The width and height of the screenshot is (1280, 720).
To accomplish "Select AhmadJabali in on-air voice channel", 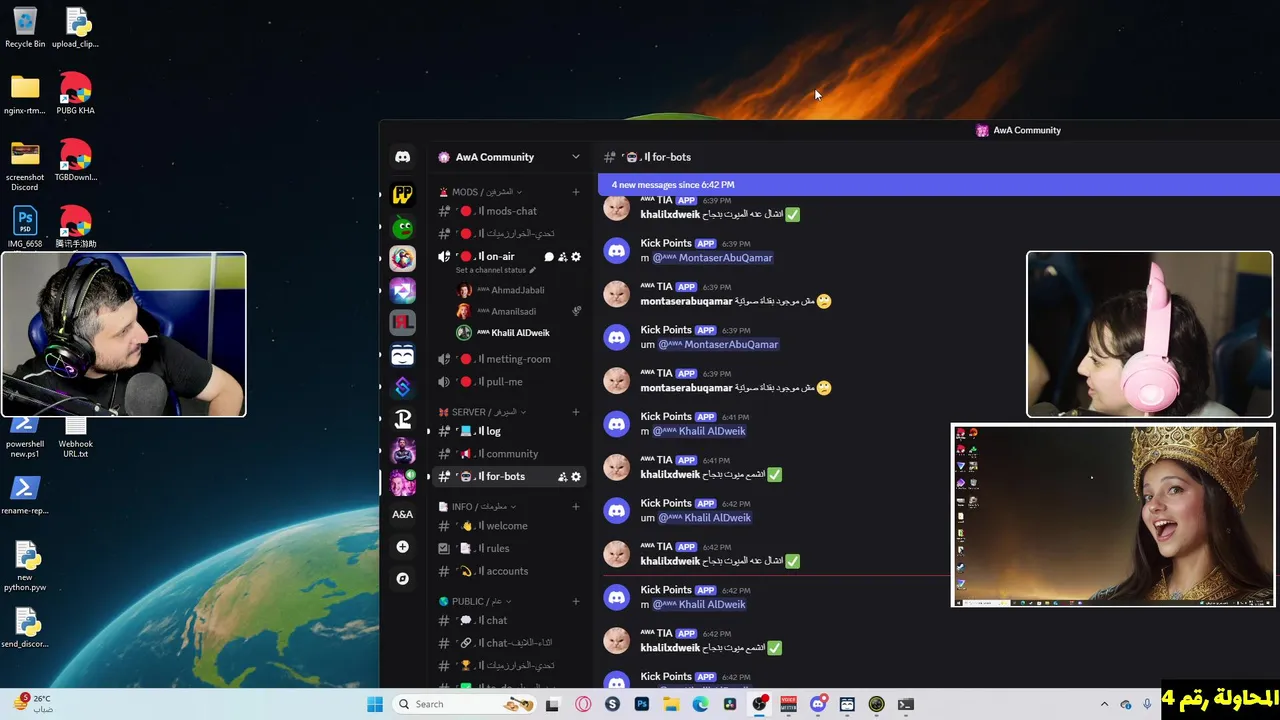I will tap(518, 290).
